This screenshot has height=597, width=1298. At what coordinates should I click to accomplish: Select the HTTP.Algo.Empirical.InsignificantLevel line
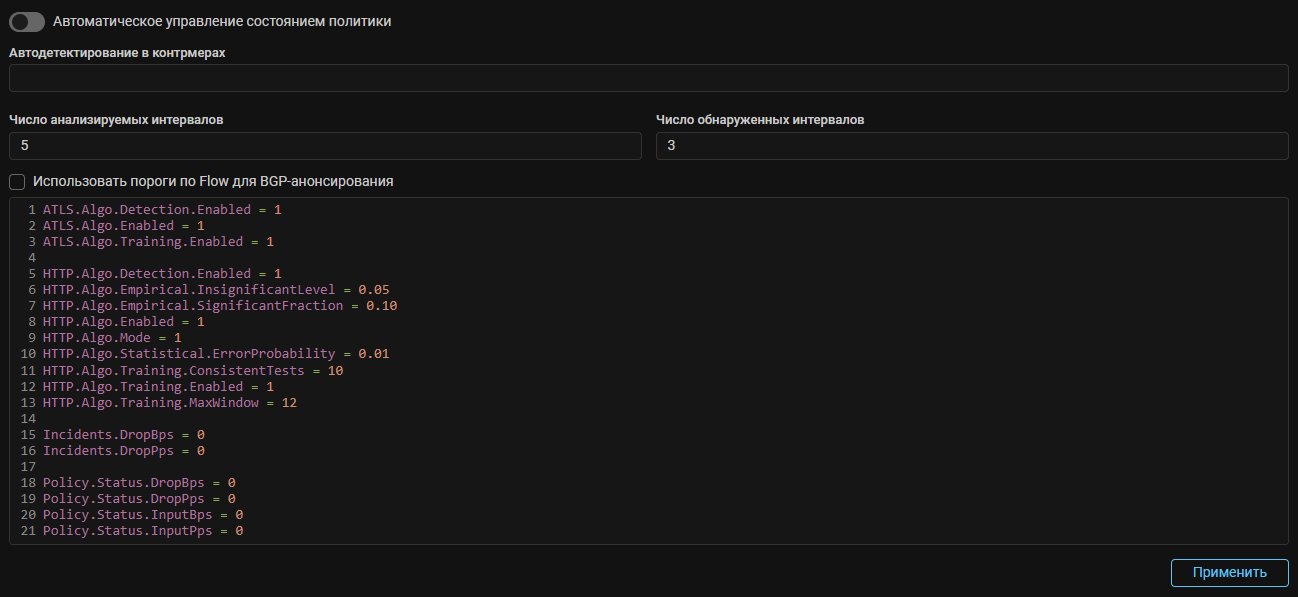coord(215,290)
